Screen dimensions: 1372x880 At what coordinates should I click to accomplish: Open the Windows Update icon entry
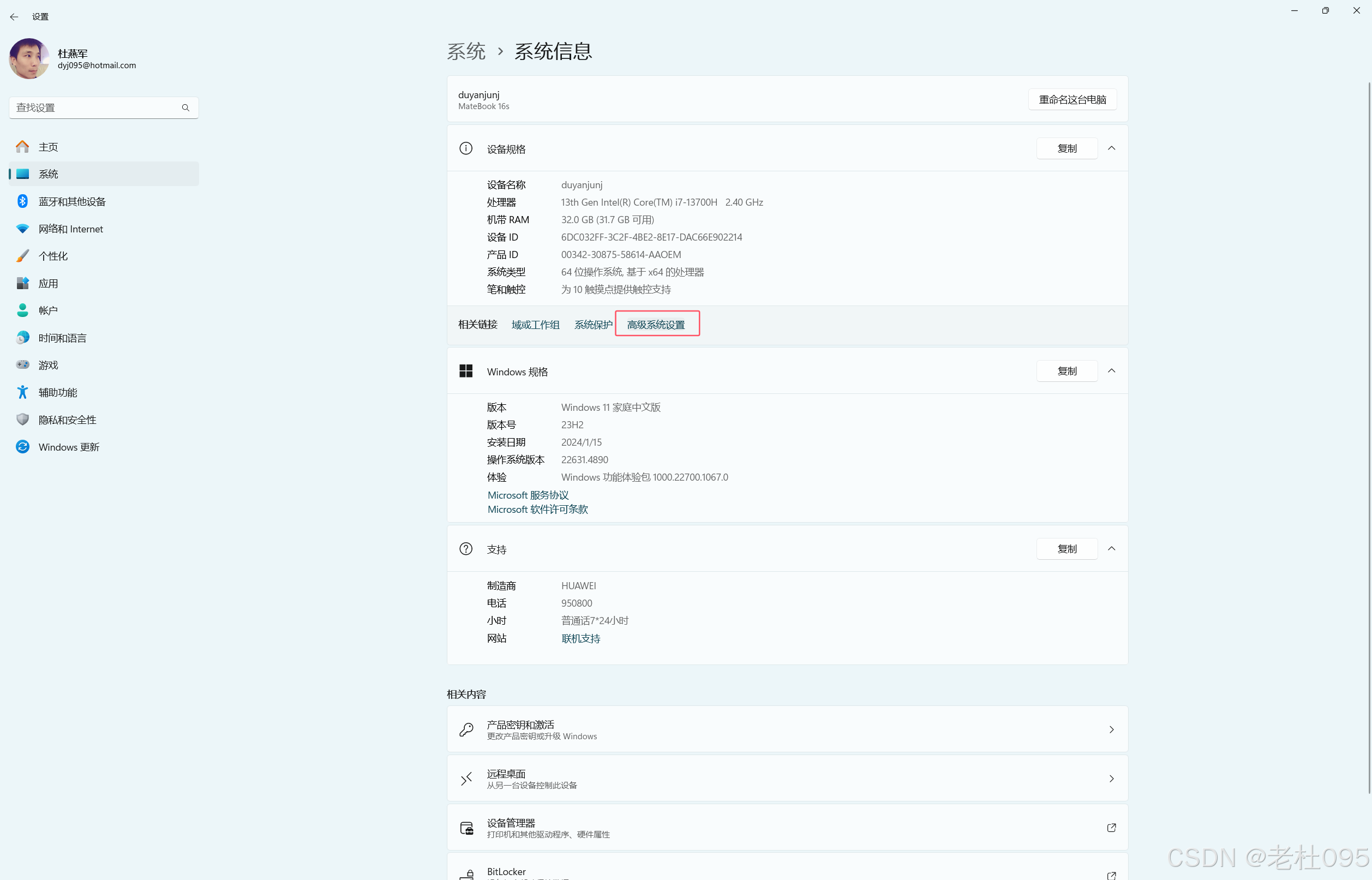(x=22, y=447)
